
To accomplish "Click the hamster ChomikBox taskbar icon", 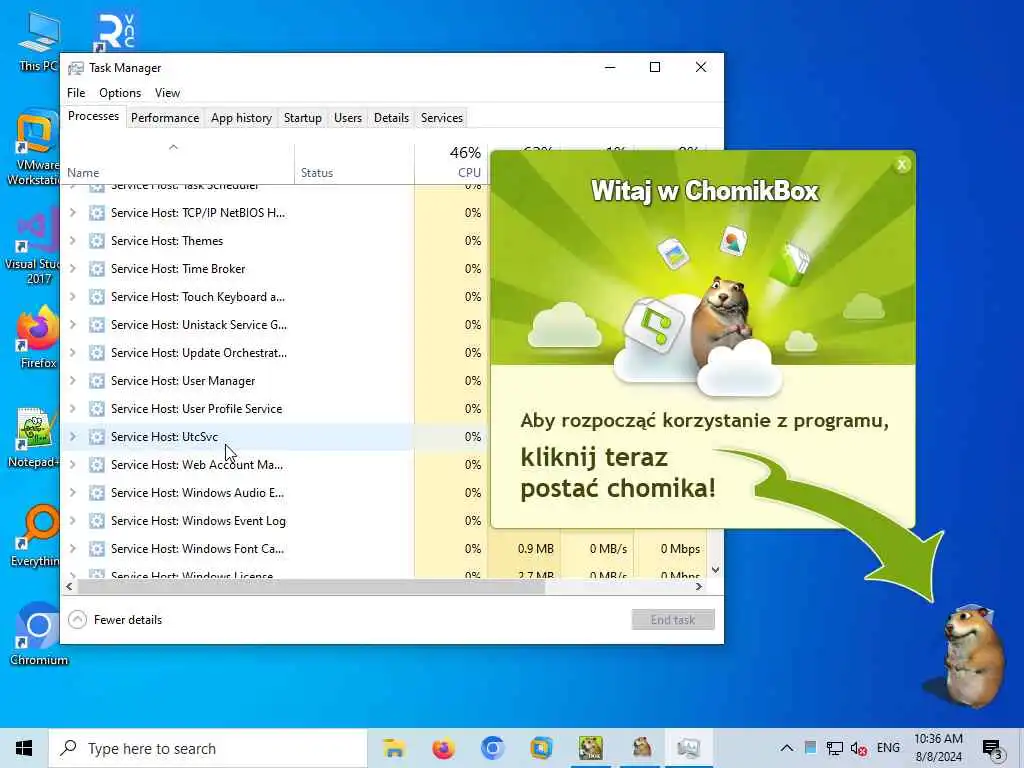I will (x=641, y=748).
